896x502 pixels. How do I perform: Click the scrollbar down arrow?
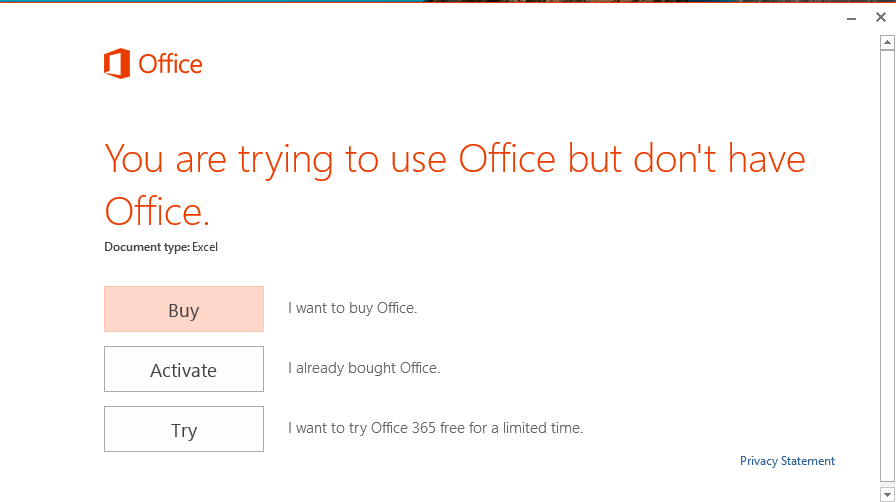[886, 492]
